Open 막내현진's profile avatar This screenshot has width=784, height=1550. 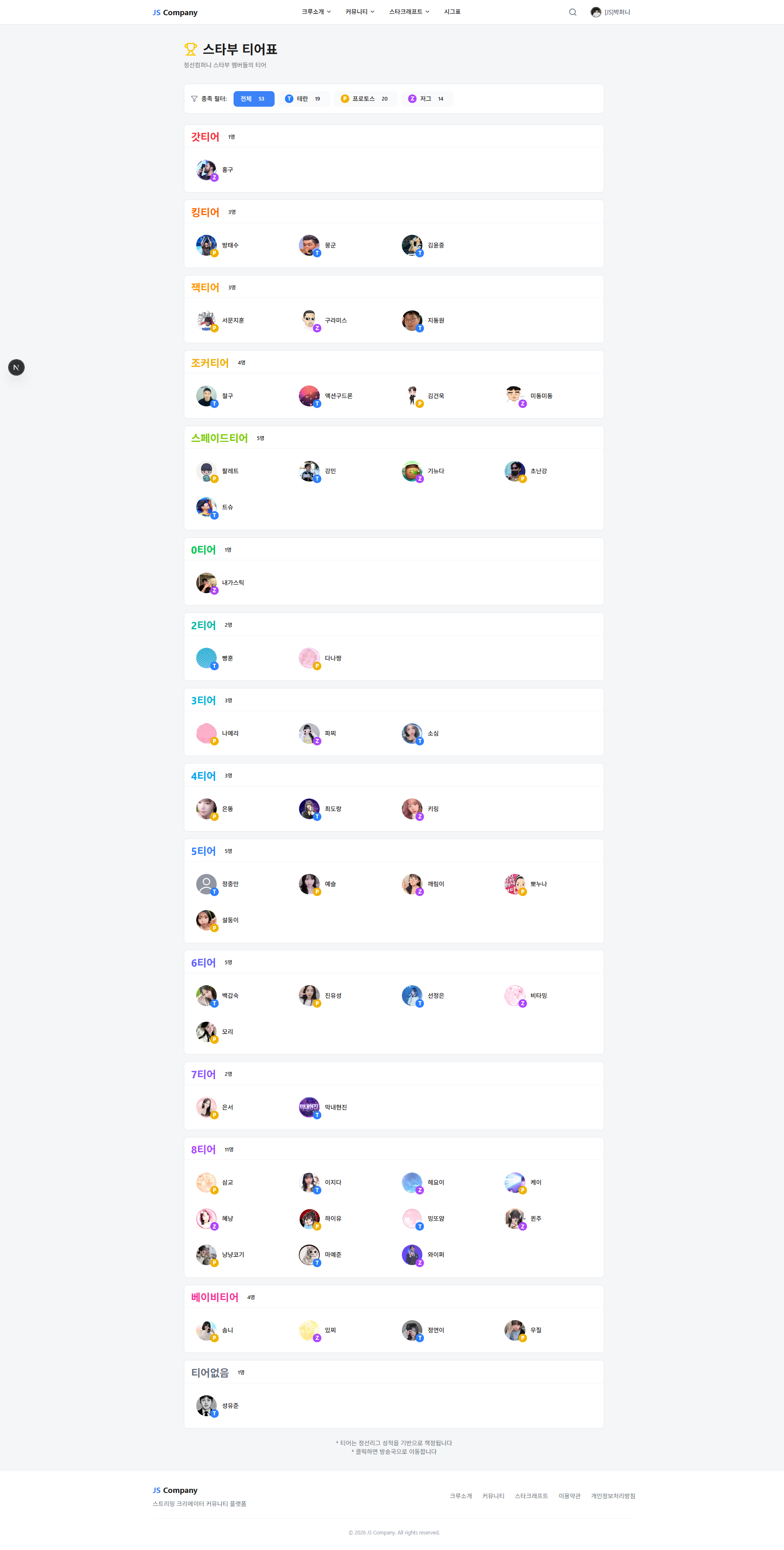click(309, 1107)
